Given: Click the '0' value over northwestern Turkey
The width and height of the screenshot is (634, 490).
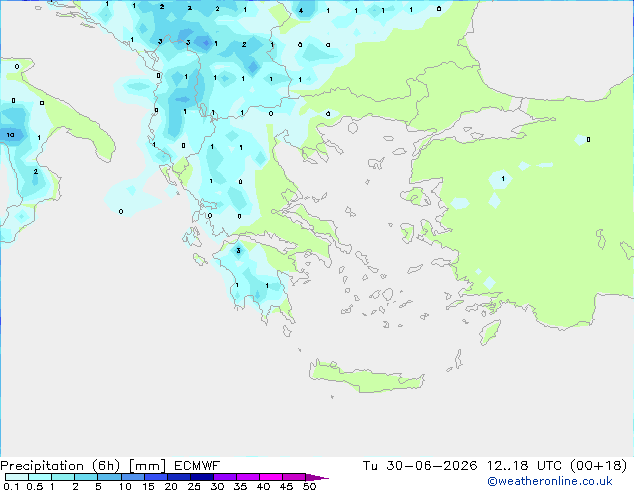Looking at the screenshot, I should (x=588, y=139).
